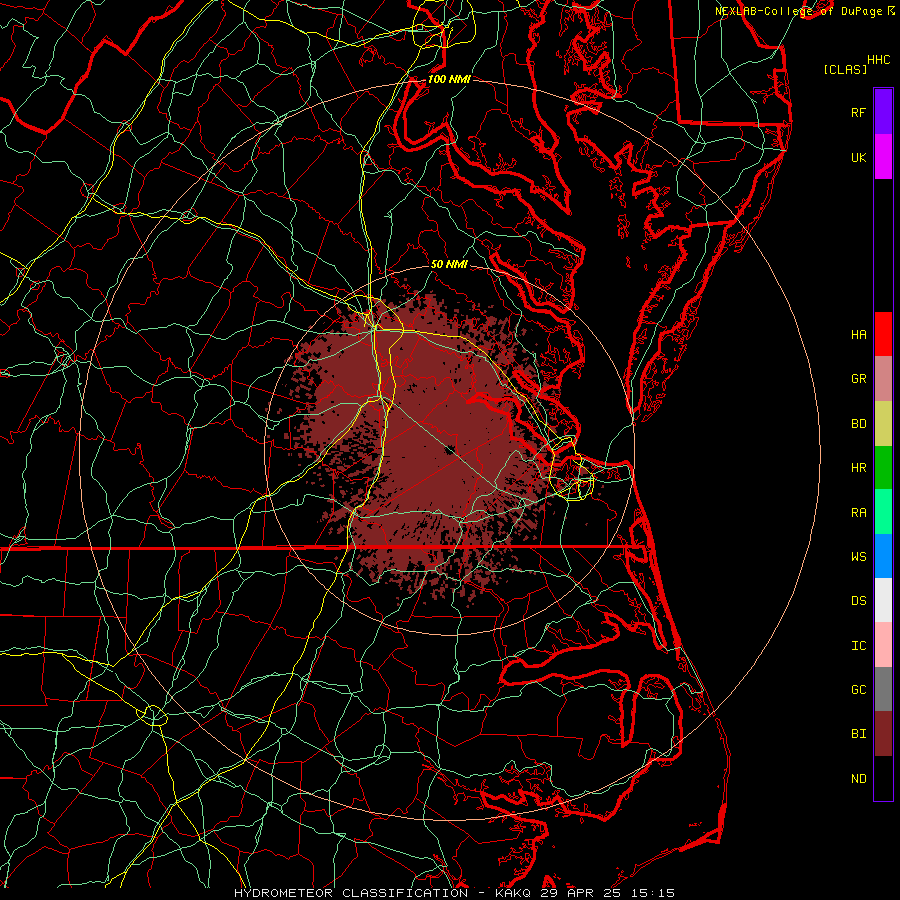
Task: Click the HA red legend swatch
Action: [x=883, y=334]
